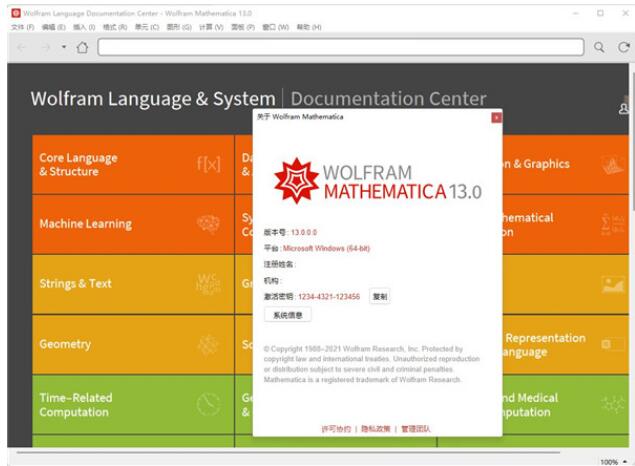Click the f[x] icon on Core Language tile

tap(209, 164)
